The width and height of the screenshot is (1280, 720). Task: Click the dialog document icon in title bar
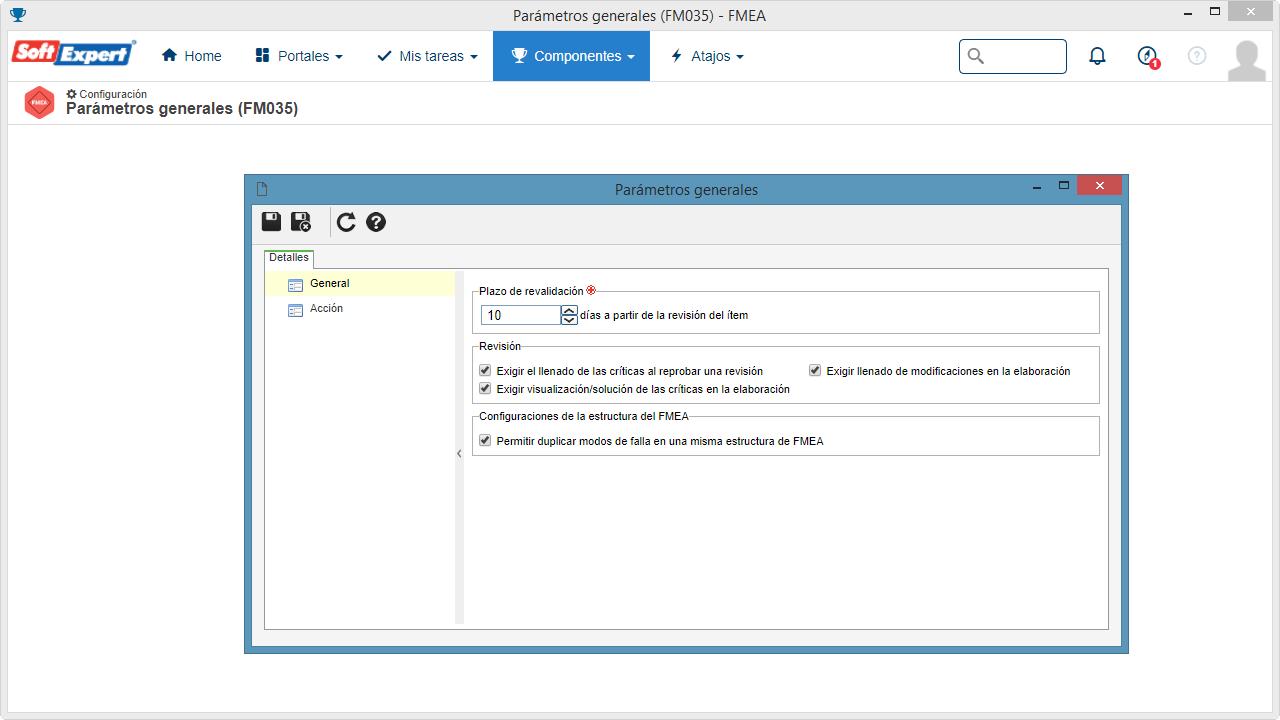(262, 189)
